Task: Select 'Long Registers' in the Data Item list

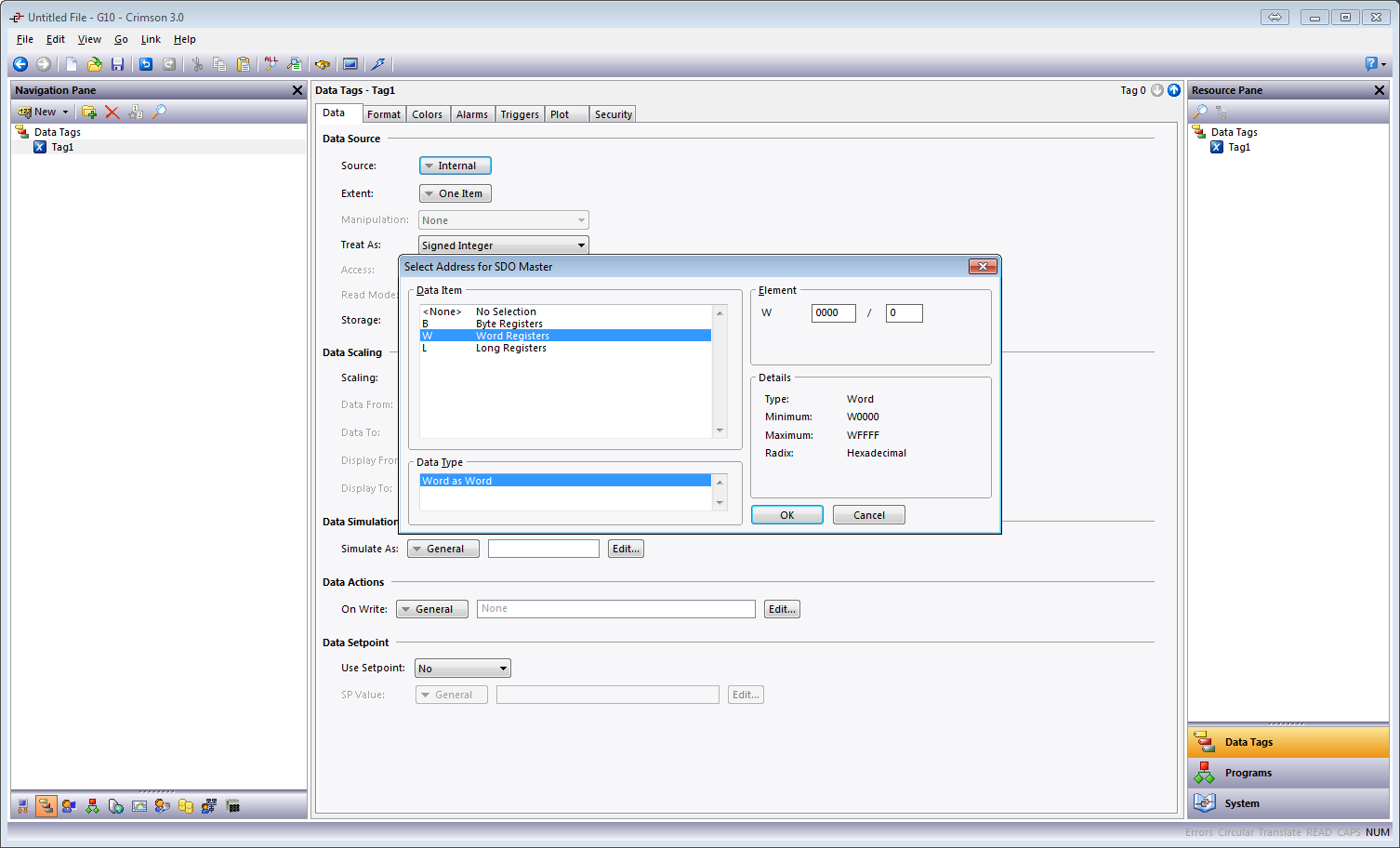Action: coord(565,348)
